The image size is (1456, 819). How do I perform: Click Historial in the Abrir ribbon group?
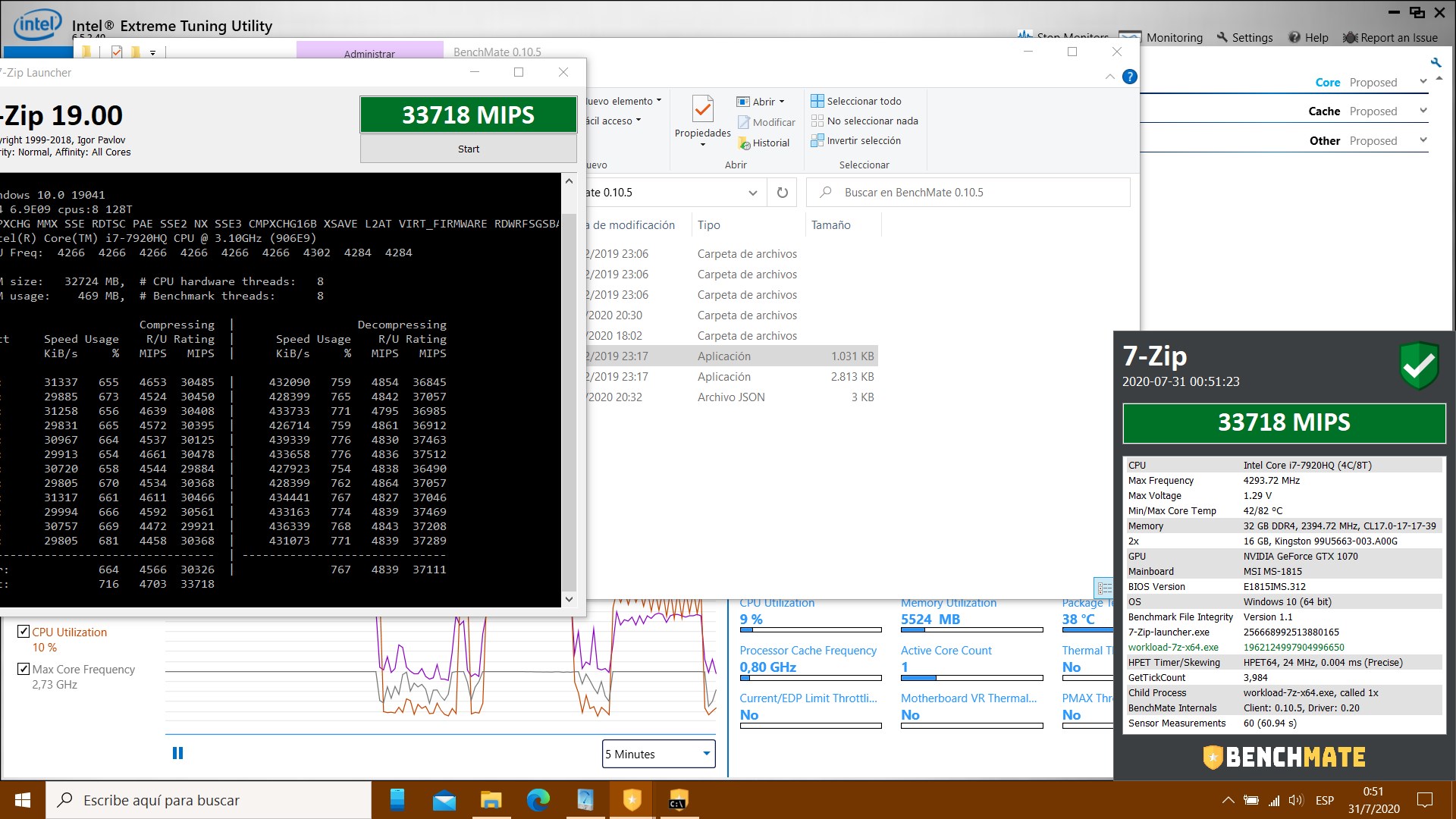click(764, 143)
